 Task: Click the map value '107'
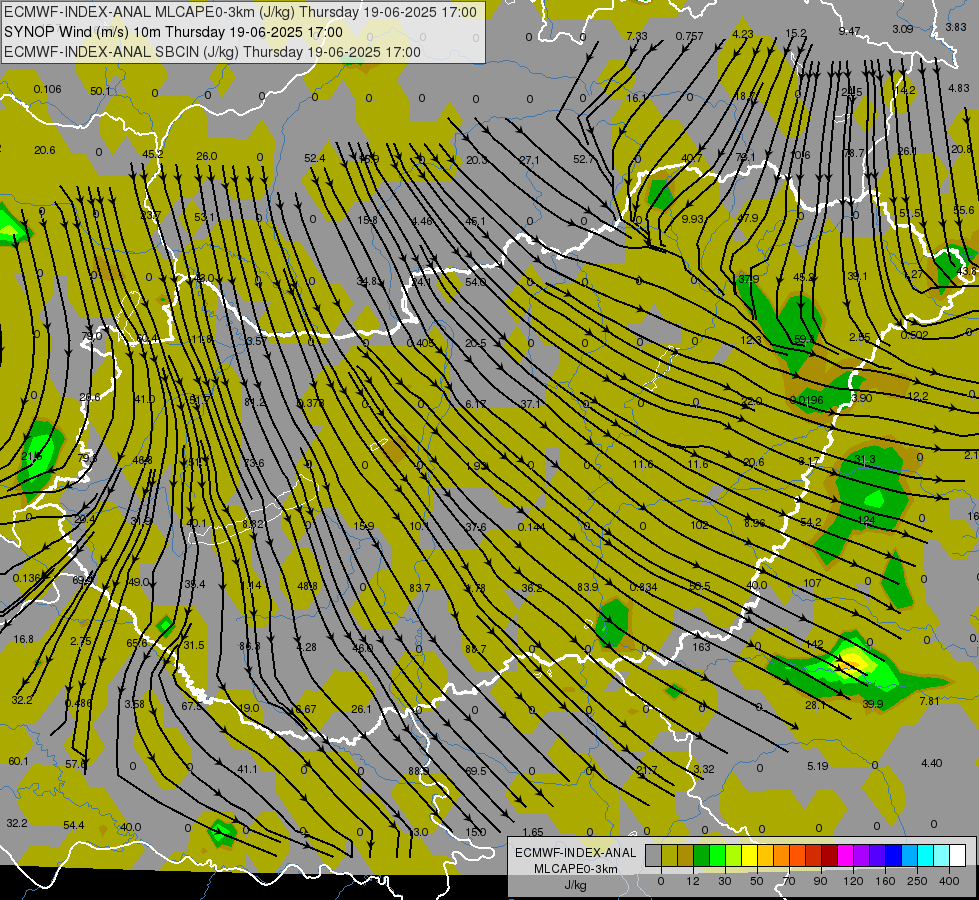(812, 583)
